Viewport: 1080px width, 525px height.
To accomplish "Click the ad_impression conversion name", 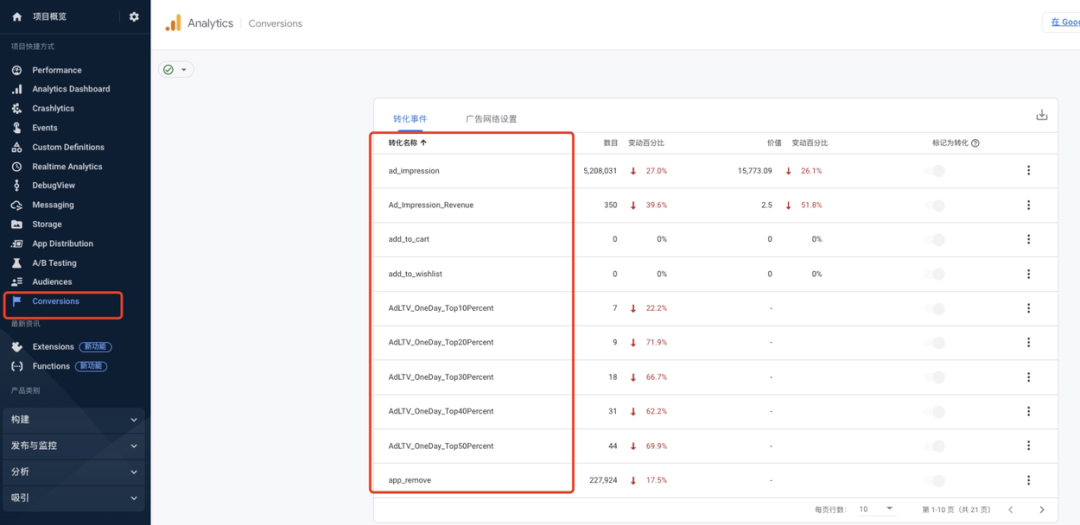I will [414, 171].
